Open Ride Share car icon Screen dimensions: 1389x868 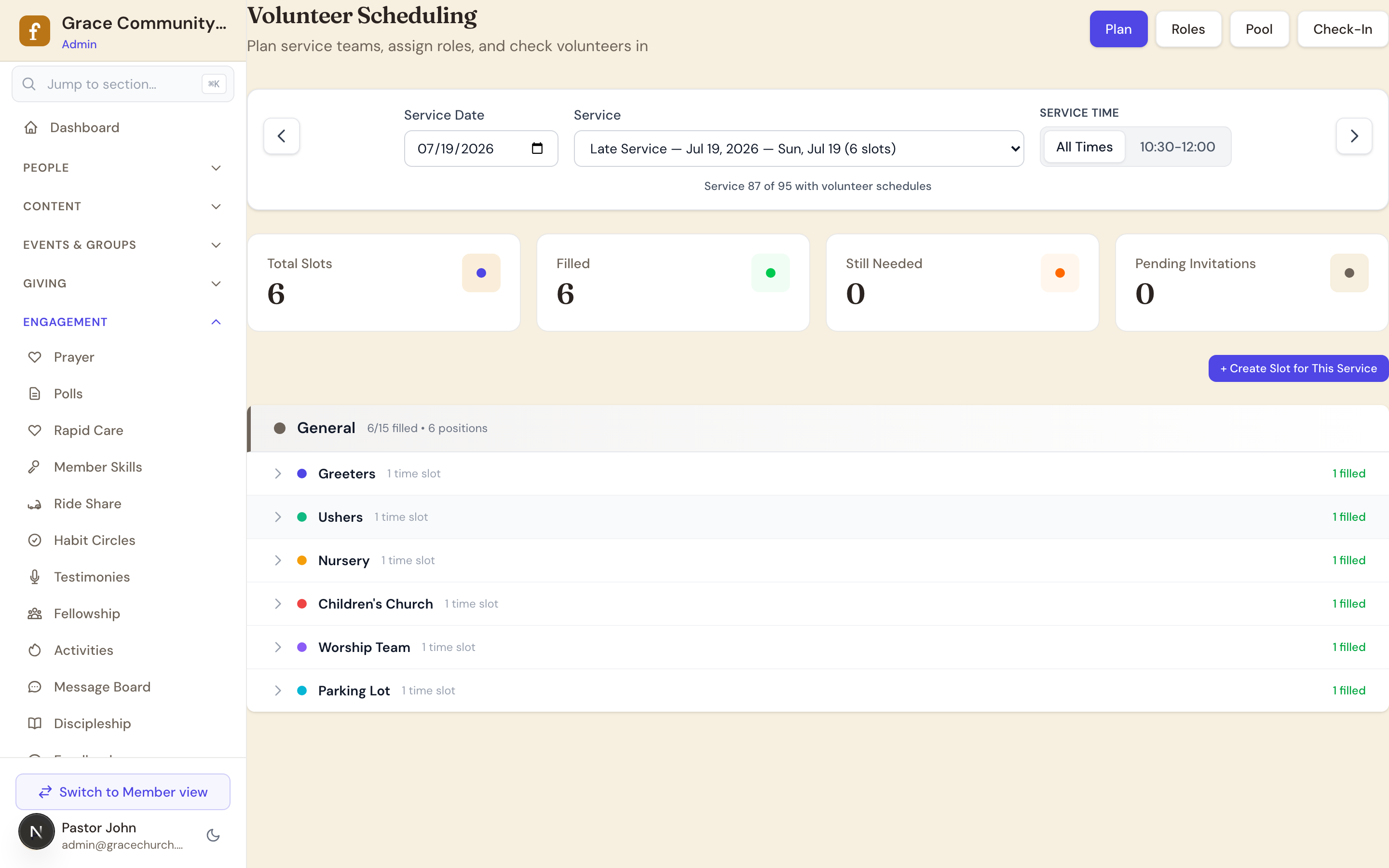(x=35, y=504)
